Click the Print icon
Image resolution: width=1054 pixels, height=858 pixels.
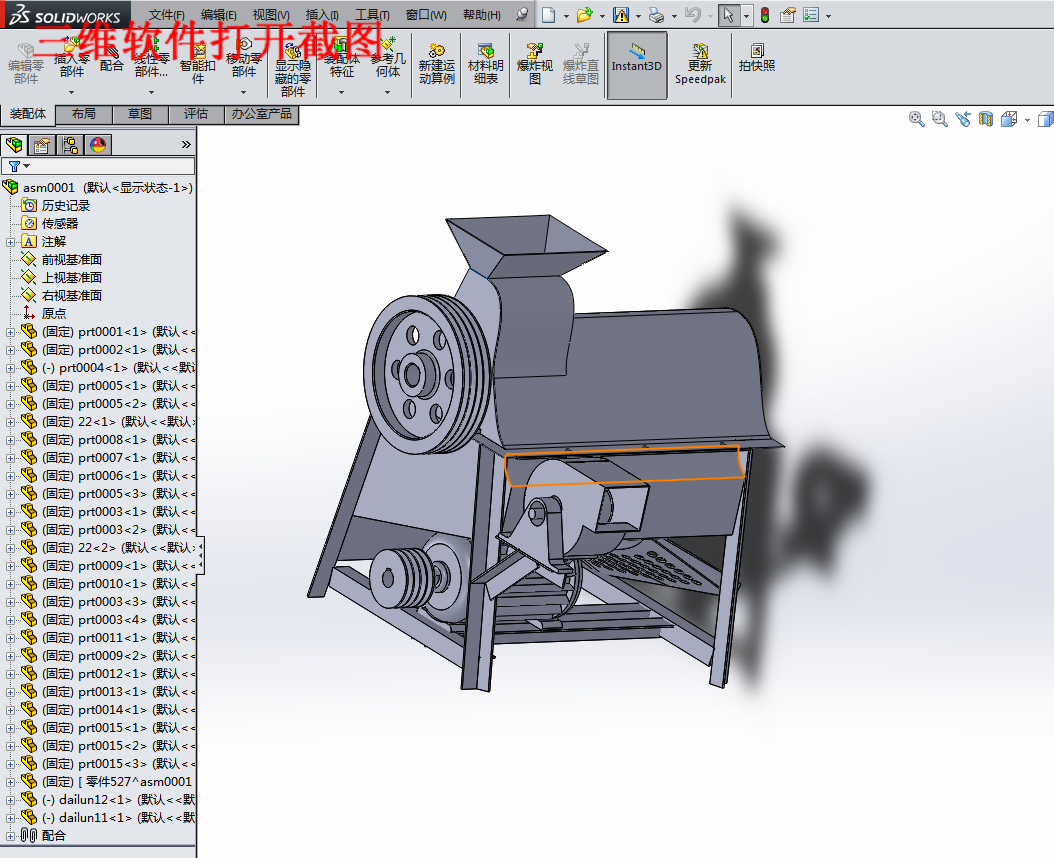pos(656,15)
